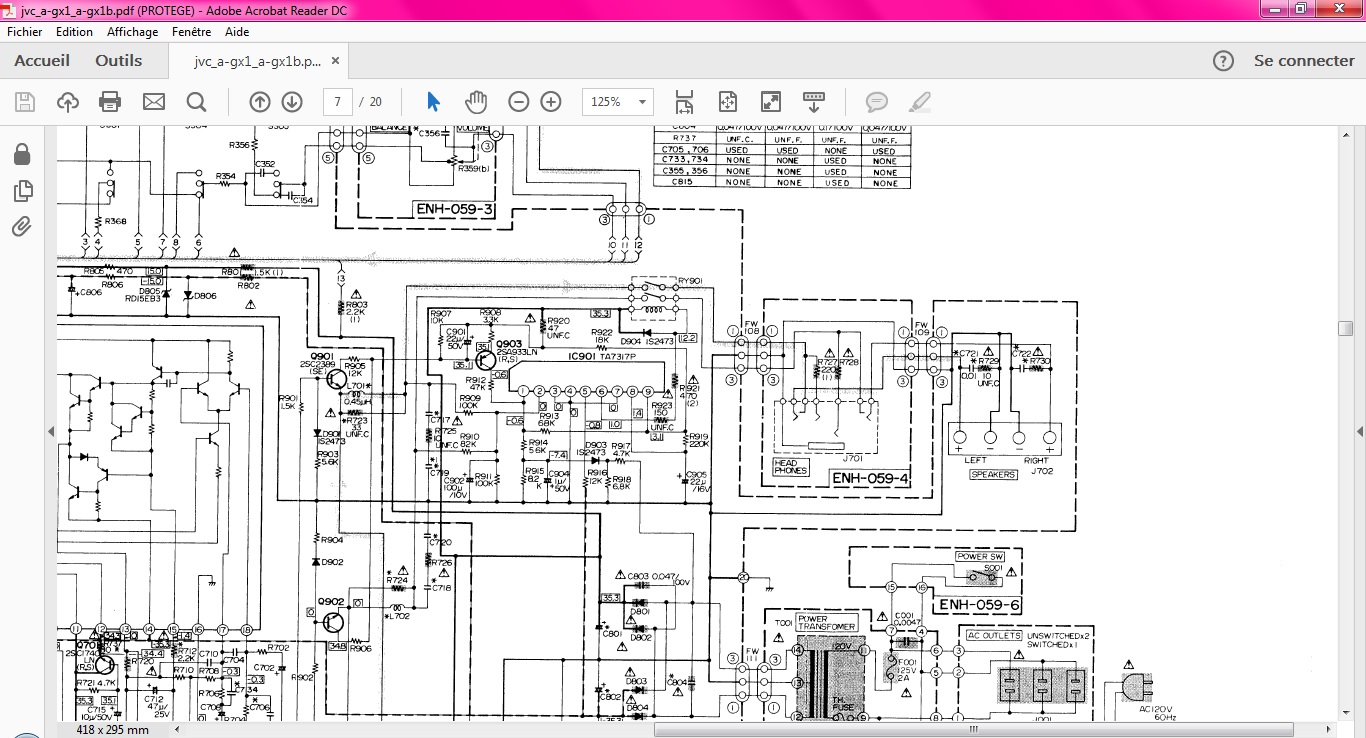Click the fit width scrolling icon

[684, 101]
